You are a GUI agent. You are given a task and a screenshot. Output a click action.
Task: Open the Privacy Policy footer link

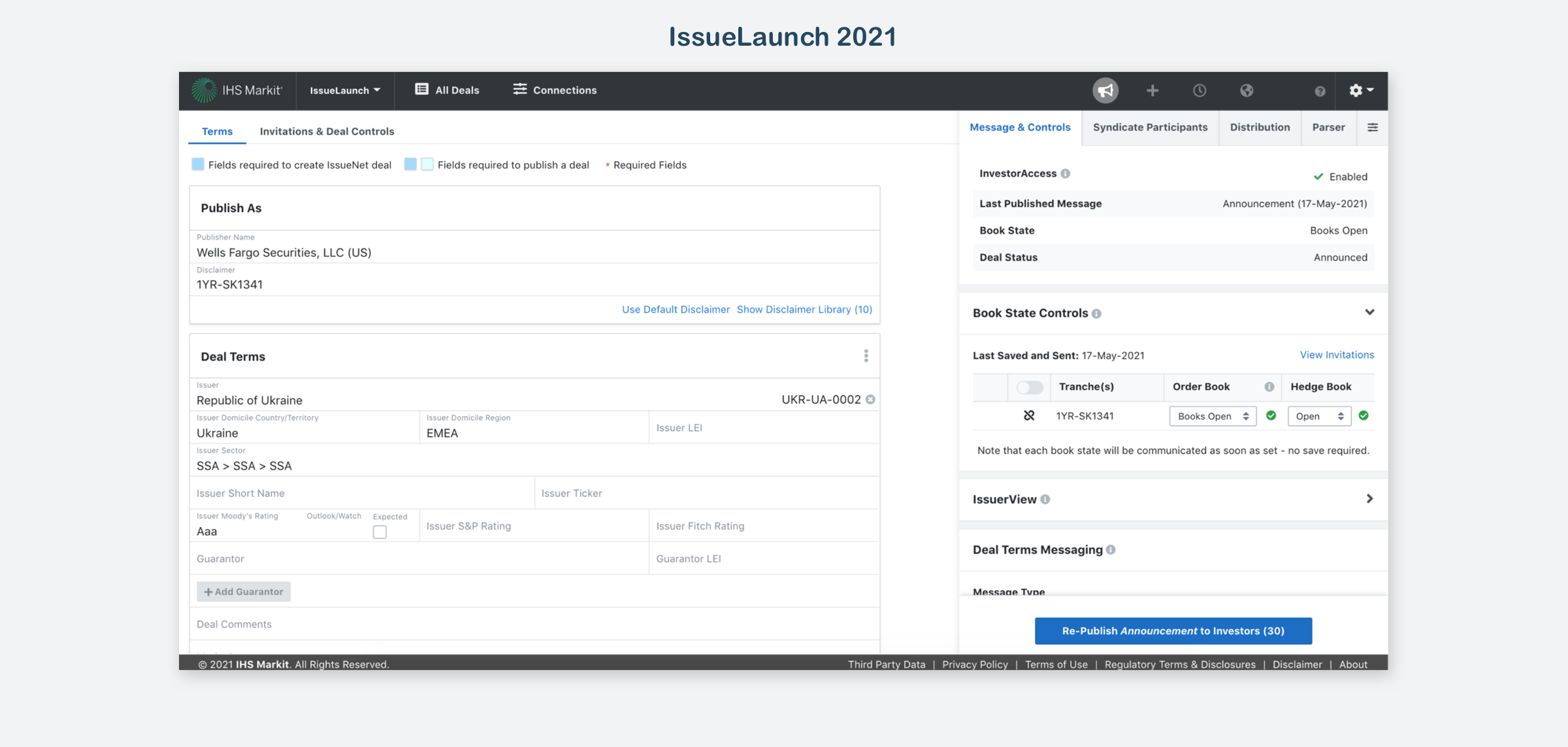[x=975, y=664]
